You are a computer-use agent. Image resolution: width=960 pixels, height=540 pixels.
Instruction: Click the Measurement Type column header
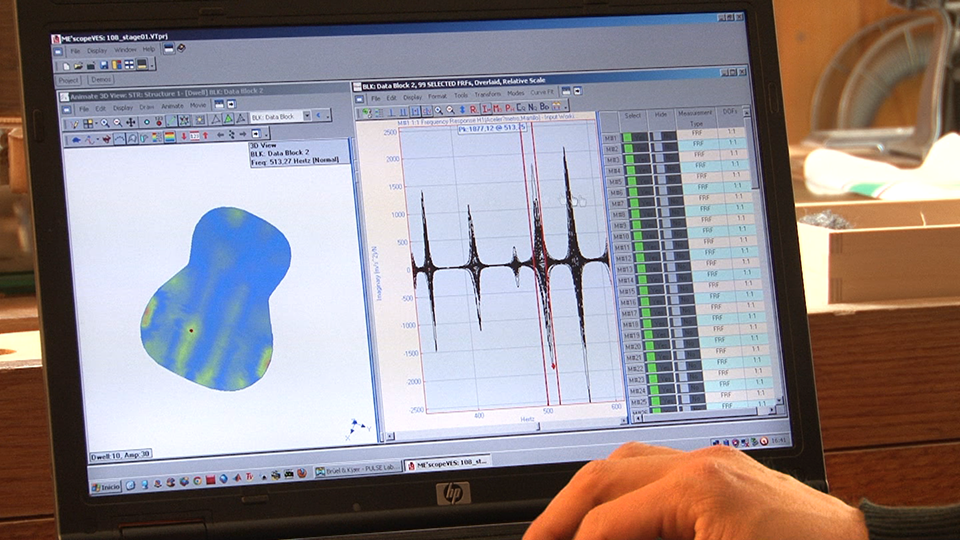tap(696, 118)
